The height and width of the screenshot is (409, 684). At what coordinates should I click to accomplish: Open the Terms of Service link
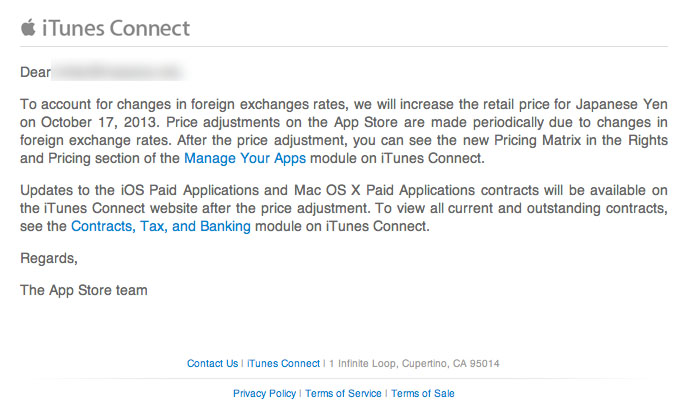343,393
